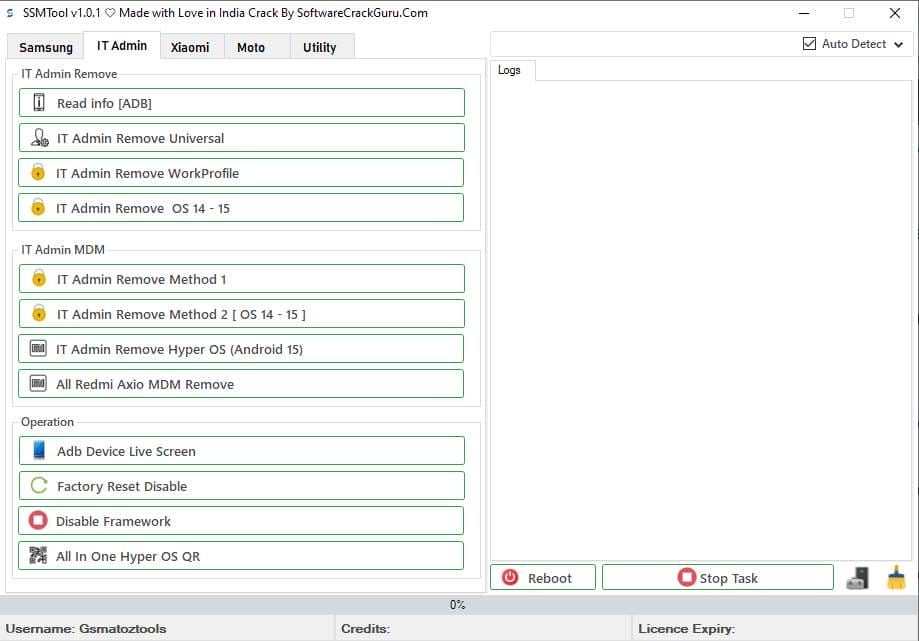Click the key icon on IT Admin Remove Universal

[38, 137]
